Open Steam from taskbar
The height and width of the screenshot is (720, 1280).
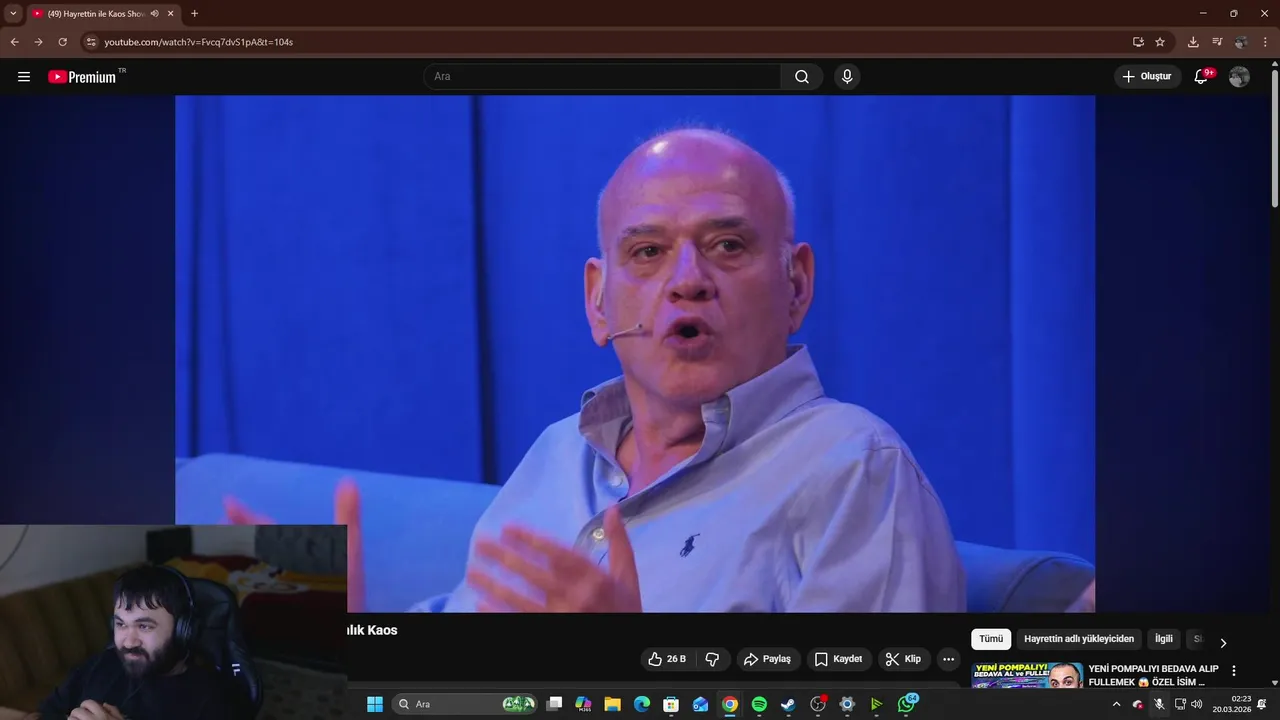tap(788, 704)
